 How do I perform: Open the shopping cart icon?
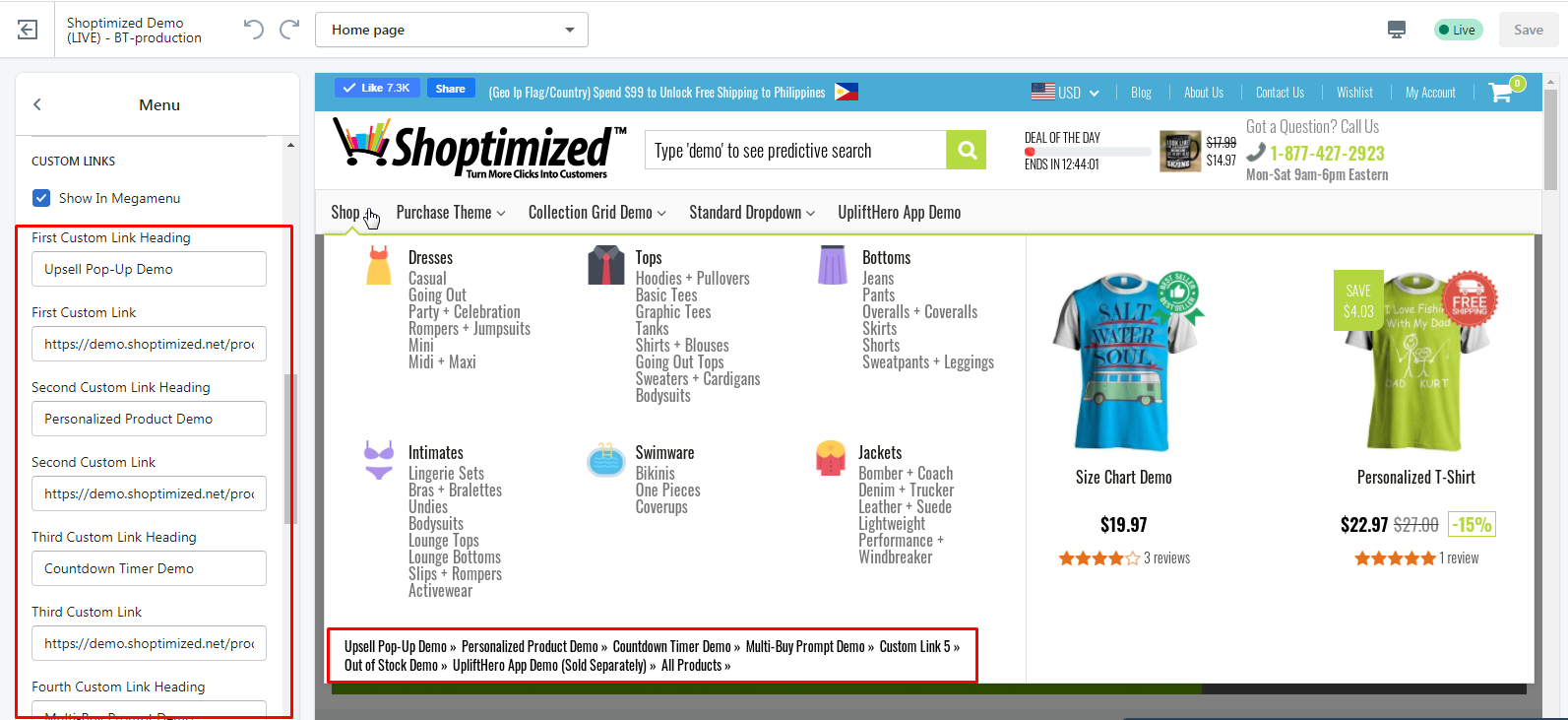click(x=1501, y=92)
